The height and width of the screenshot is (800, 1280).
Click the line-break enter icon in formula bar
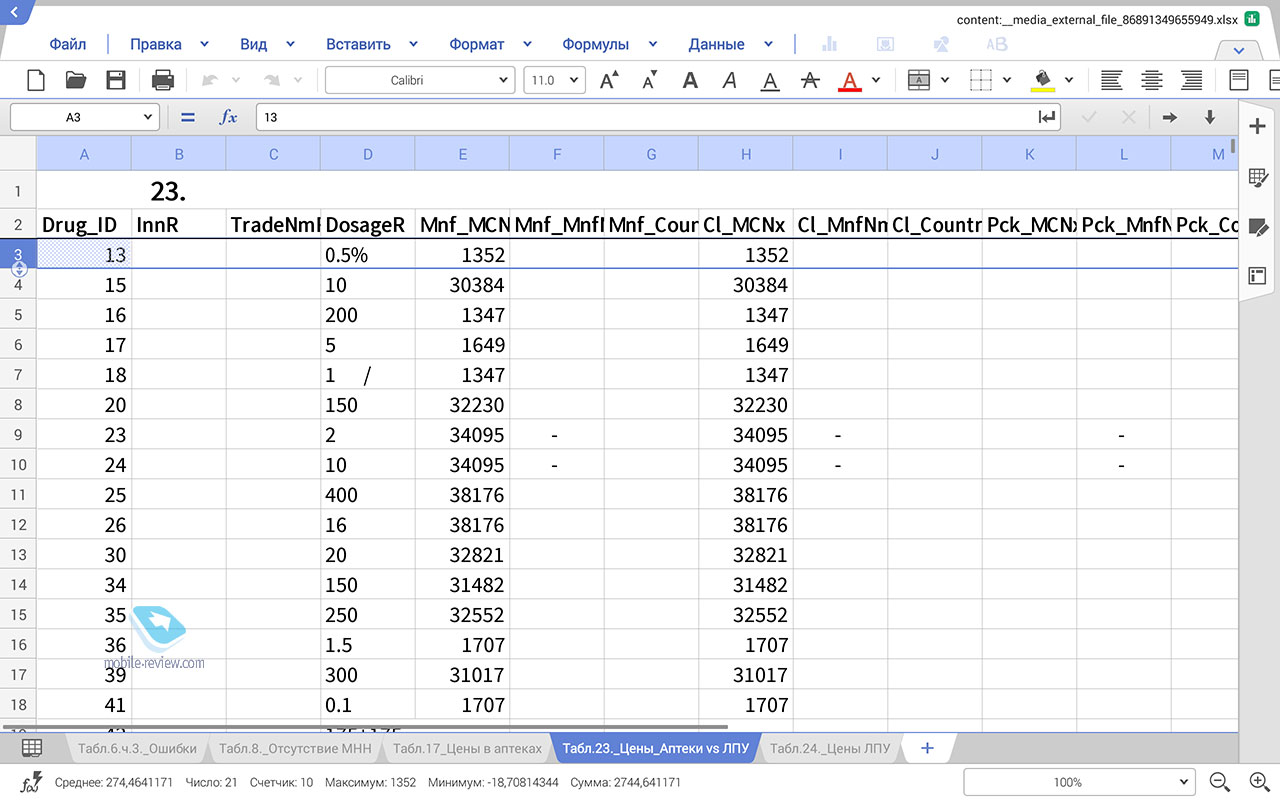point(1046,117)
